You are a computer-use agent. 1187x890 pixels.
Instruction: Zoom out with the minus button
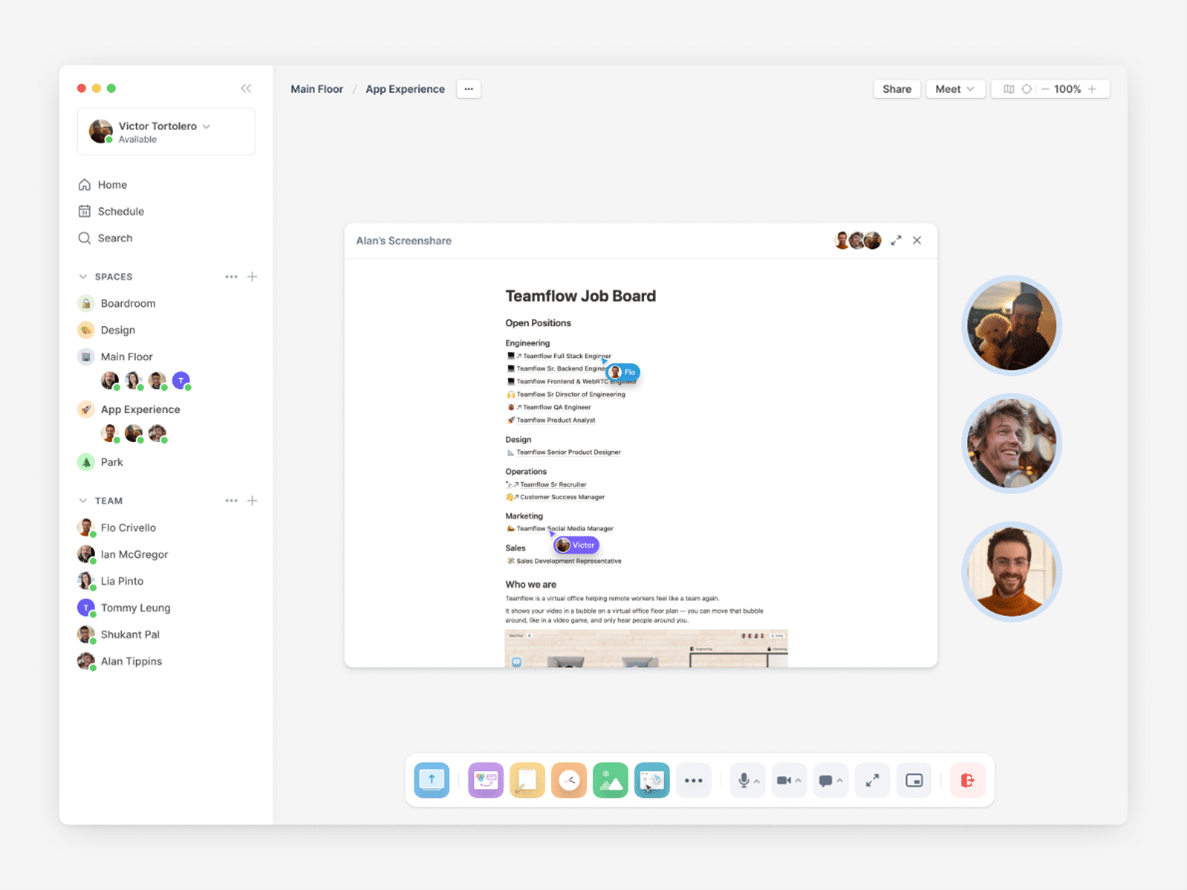pos(1045,89)
